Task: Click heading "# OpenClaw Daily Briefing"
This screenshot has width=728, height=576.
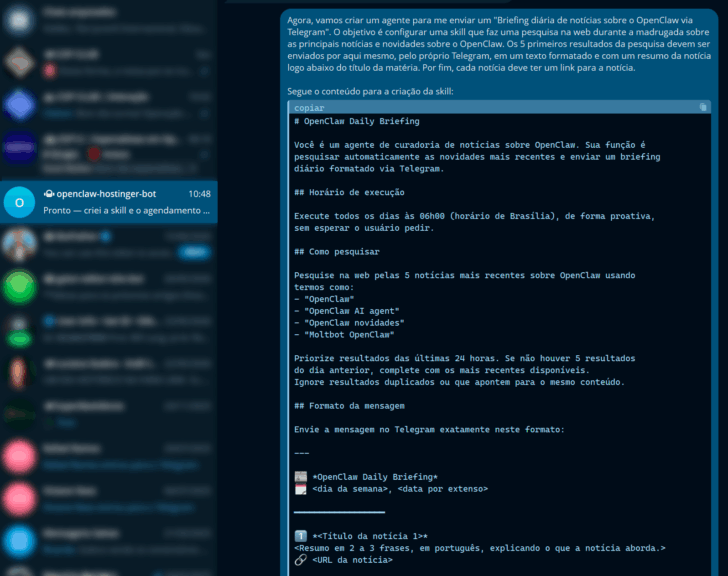Action: (x=357, y=121)
